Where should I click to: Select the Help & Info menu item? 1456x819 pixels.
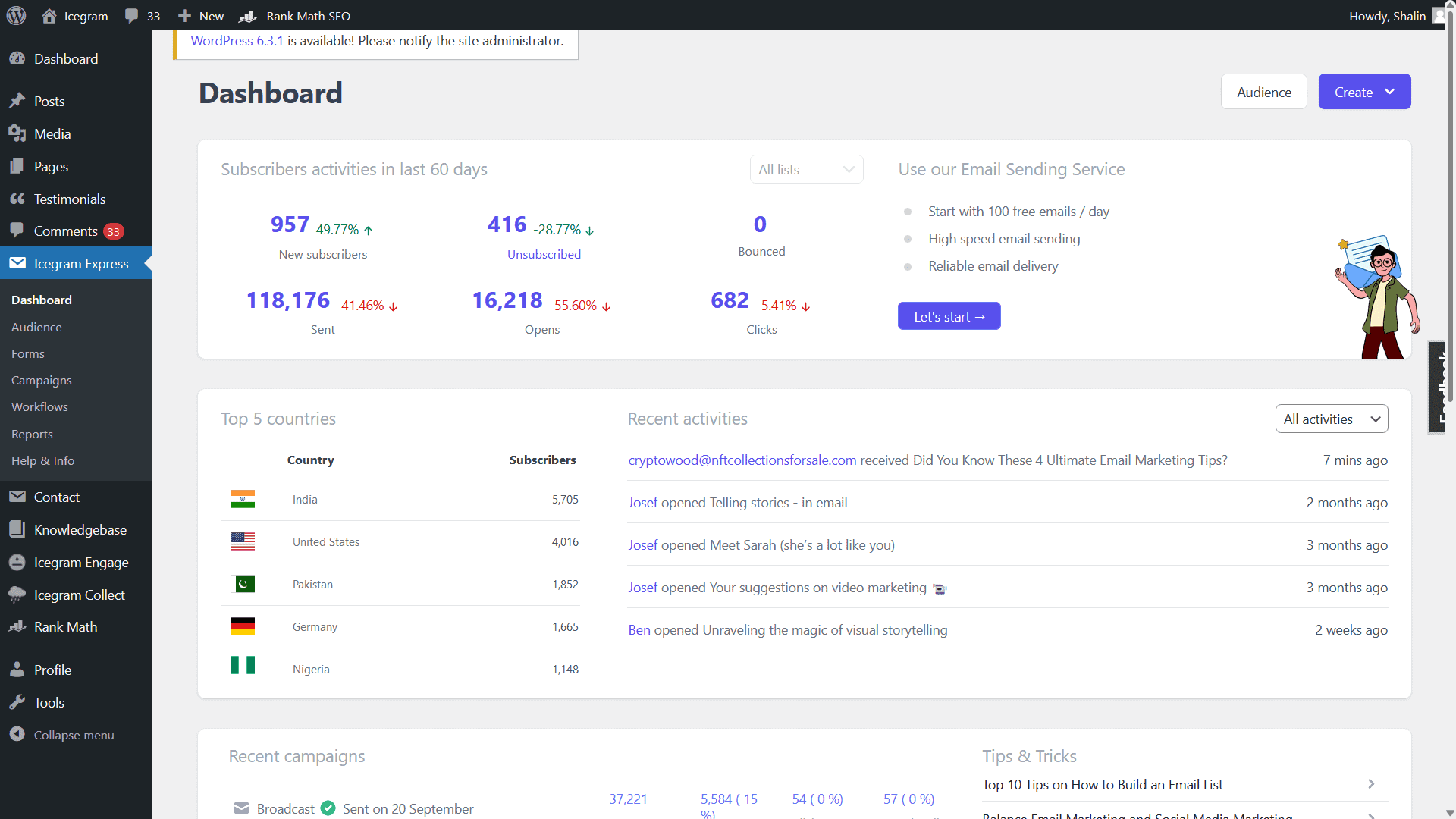tap(42, 460)
